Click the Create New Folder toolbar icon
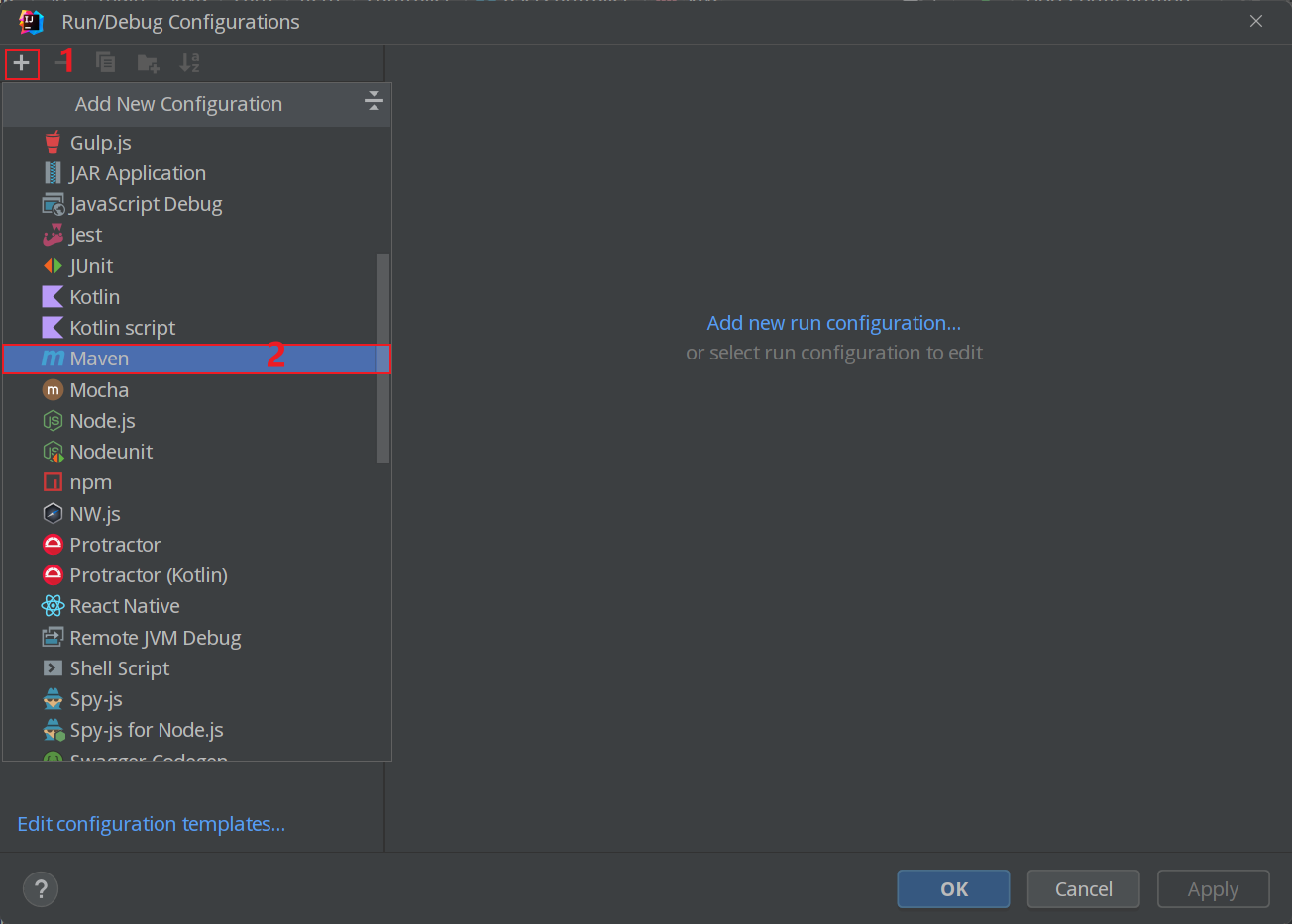The image size is (1292, 924). [148, 63]
